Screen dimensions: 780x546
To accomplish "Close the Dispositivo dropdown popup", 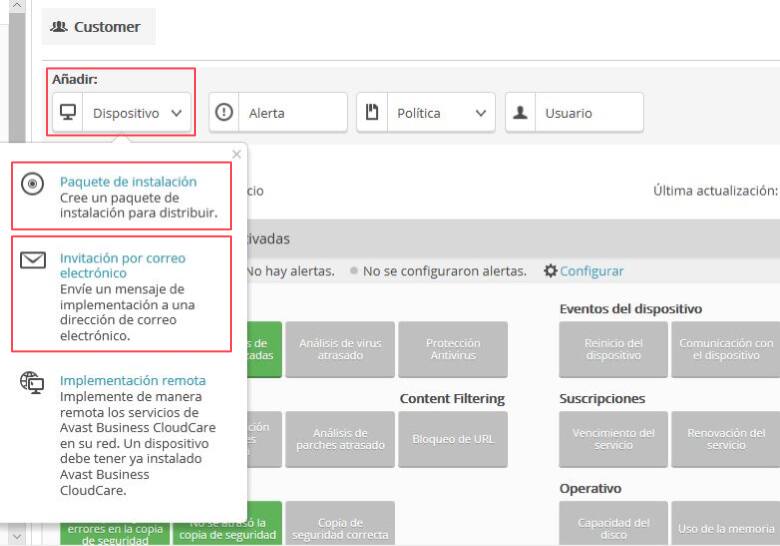I will point(236,154).
